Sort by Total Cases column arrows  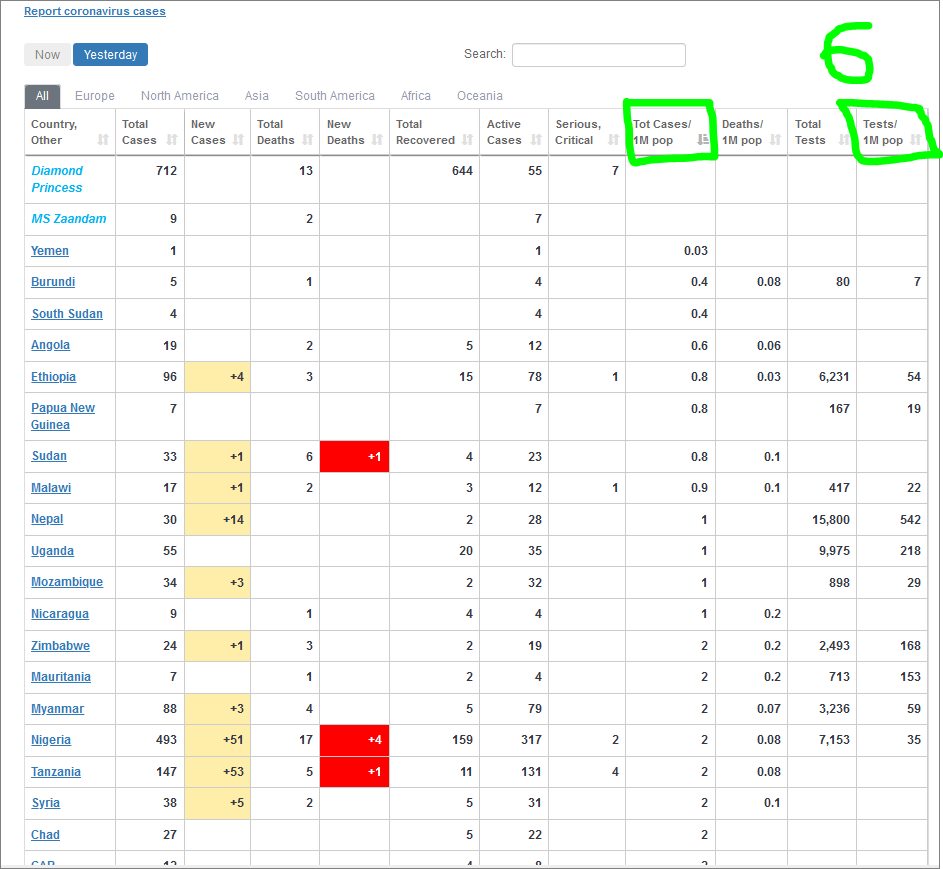[171, 140]
